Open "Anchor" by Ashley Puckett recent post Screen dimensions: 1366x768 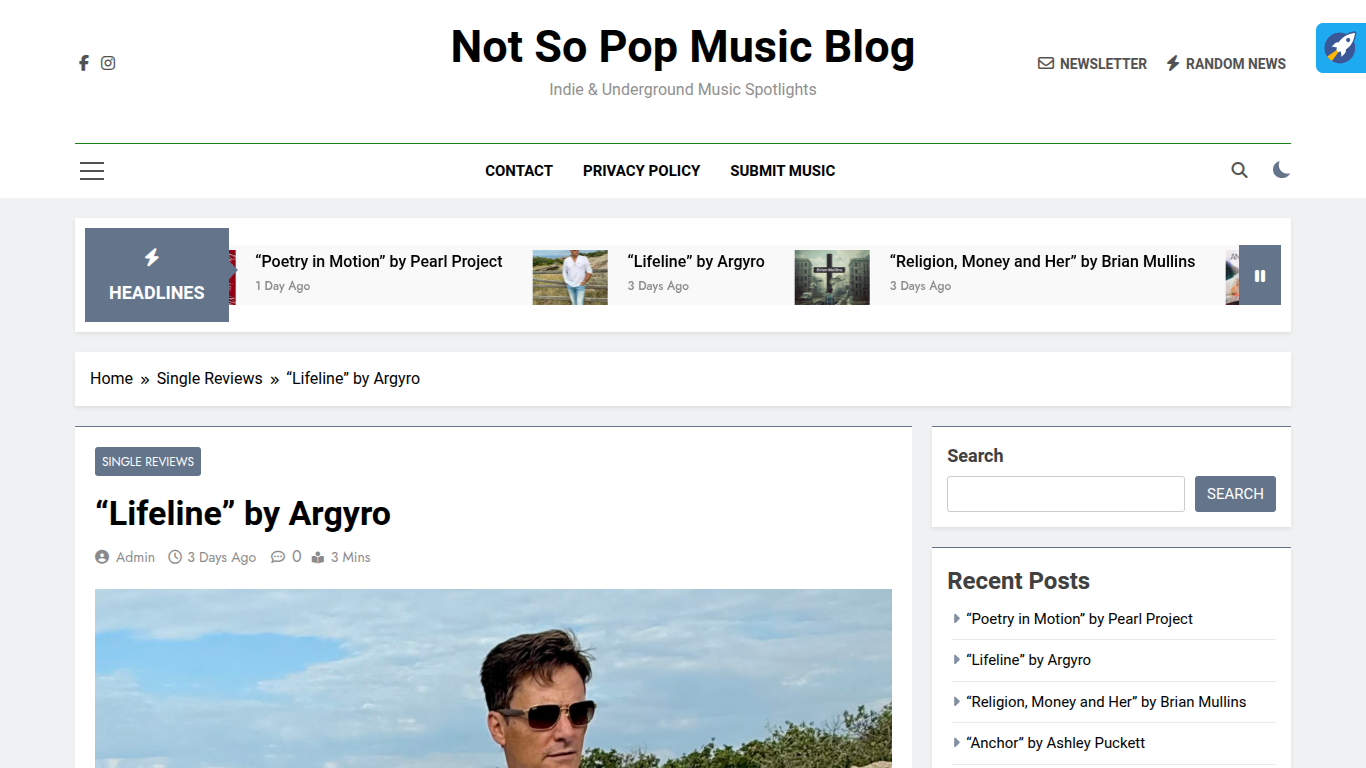[x=1055, y=743]
